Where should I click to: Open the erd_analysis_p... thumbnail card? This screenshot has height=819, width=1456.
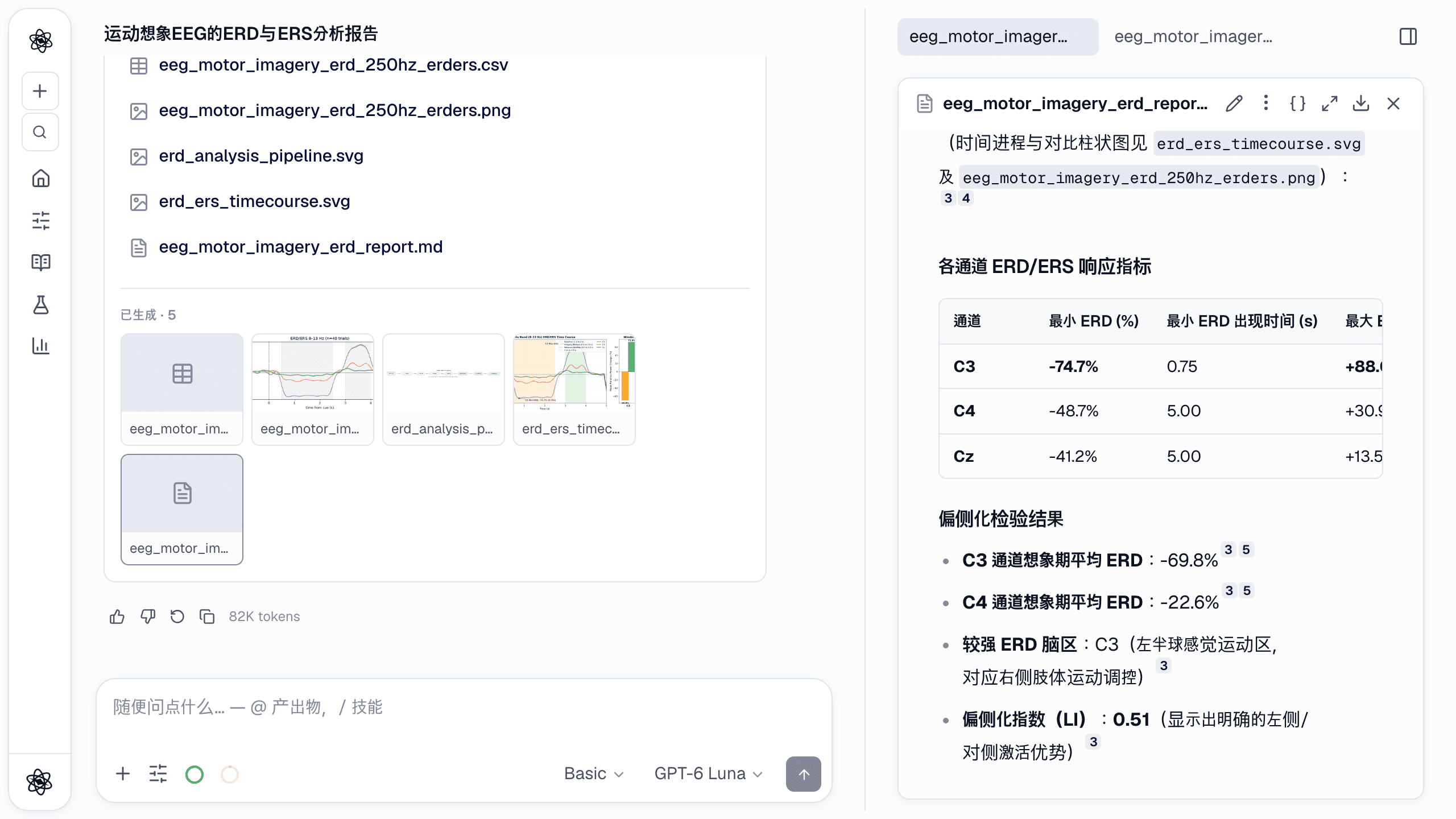pyautogui.click(x=444, y=390)
